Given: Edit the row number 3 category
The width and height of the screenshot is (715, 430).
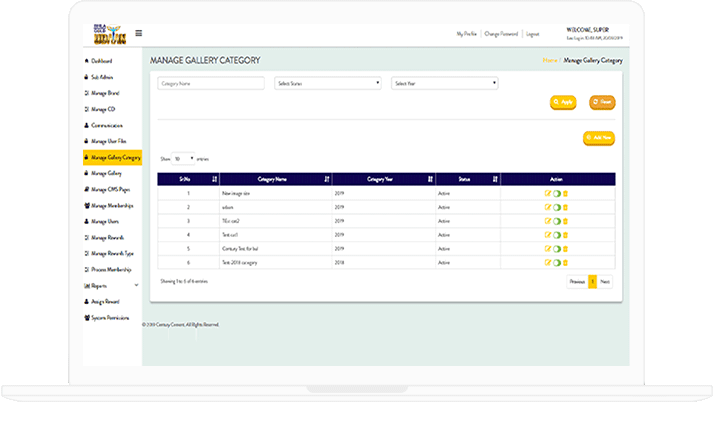Looking at the screenshot, I should tap(548, 221).
